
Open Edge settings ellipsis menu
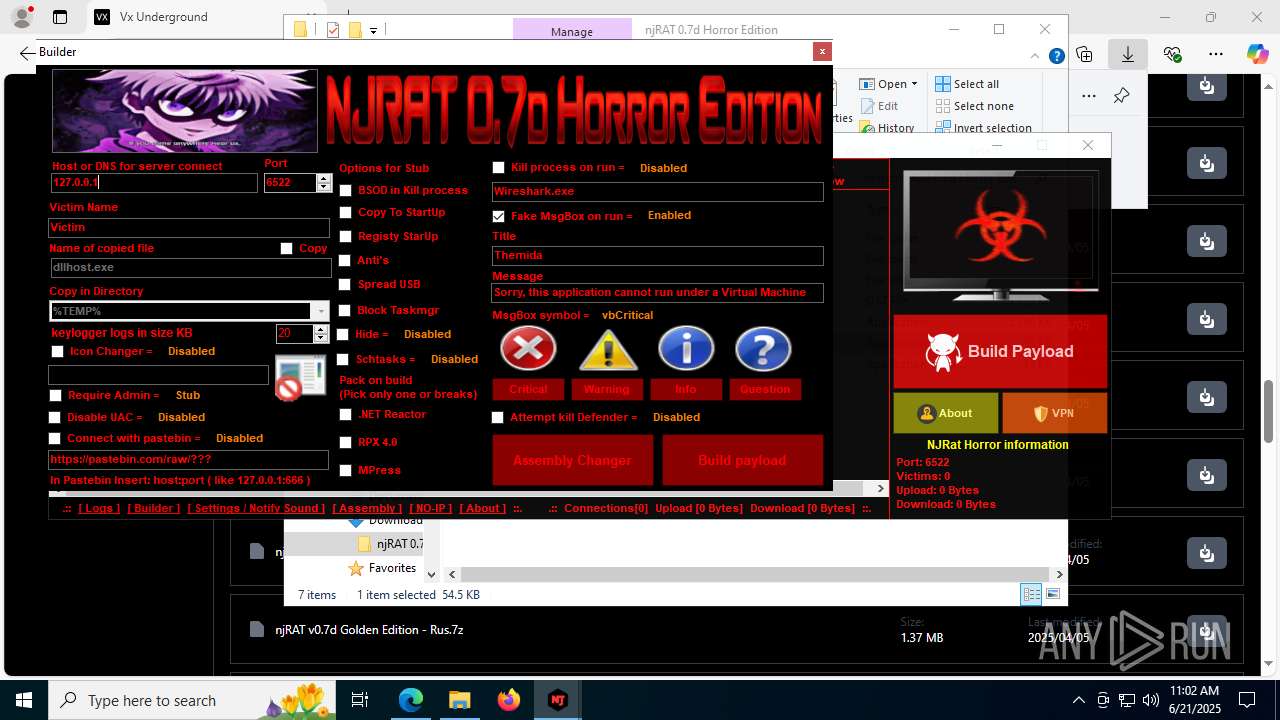click(x=1216, y=55)
